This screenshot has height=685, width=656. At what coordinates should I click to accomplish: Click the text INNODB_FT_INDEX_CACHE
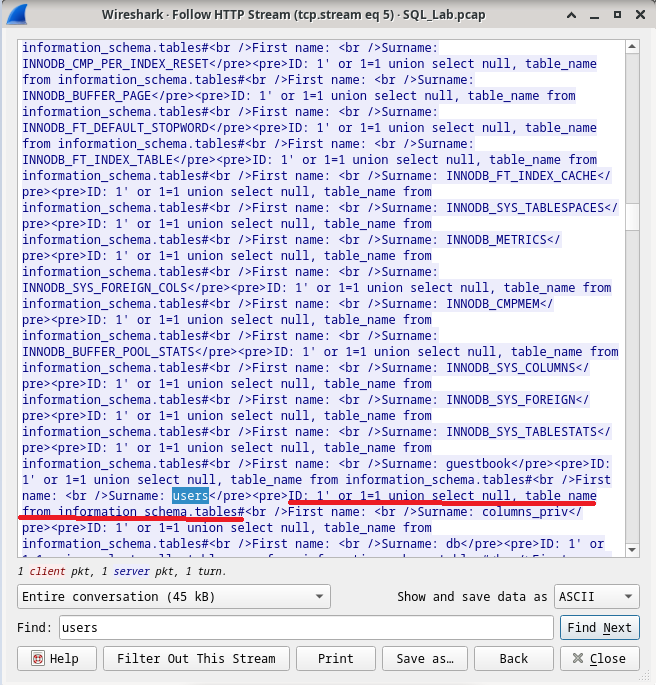[x=521, y=176]
